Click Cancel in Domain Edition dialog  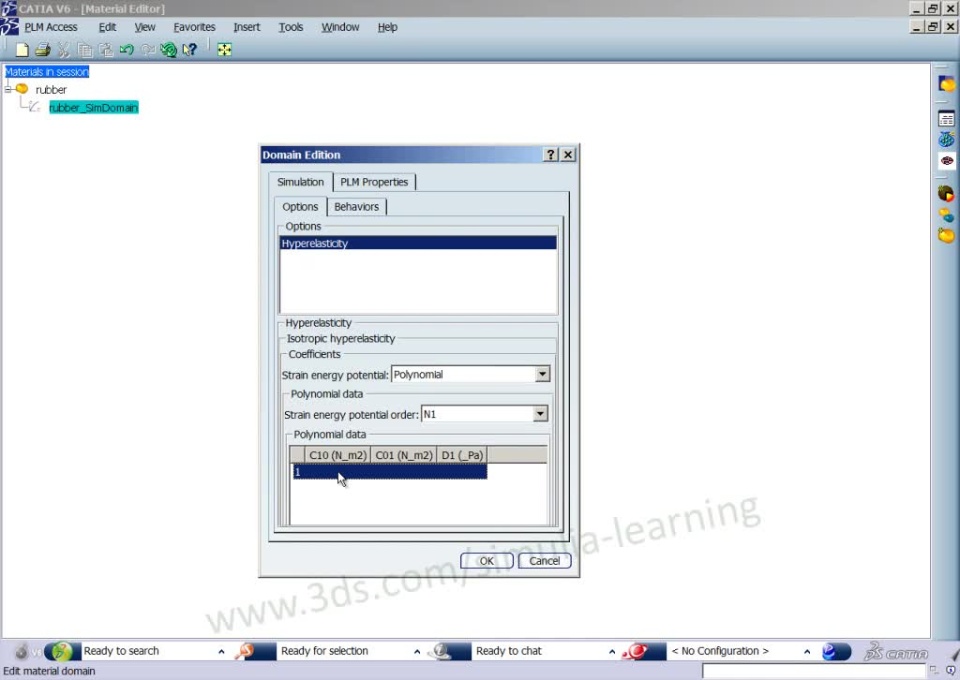[x=544, y=561]
